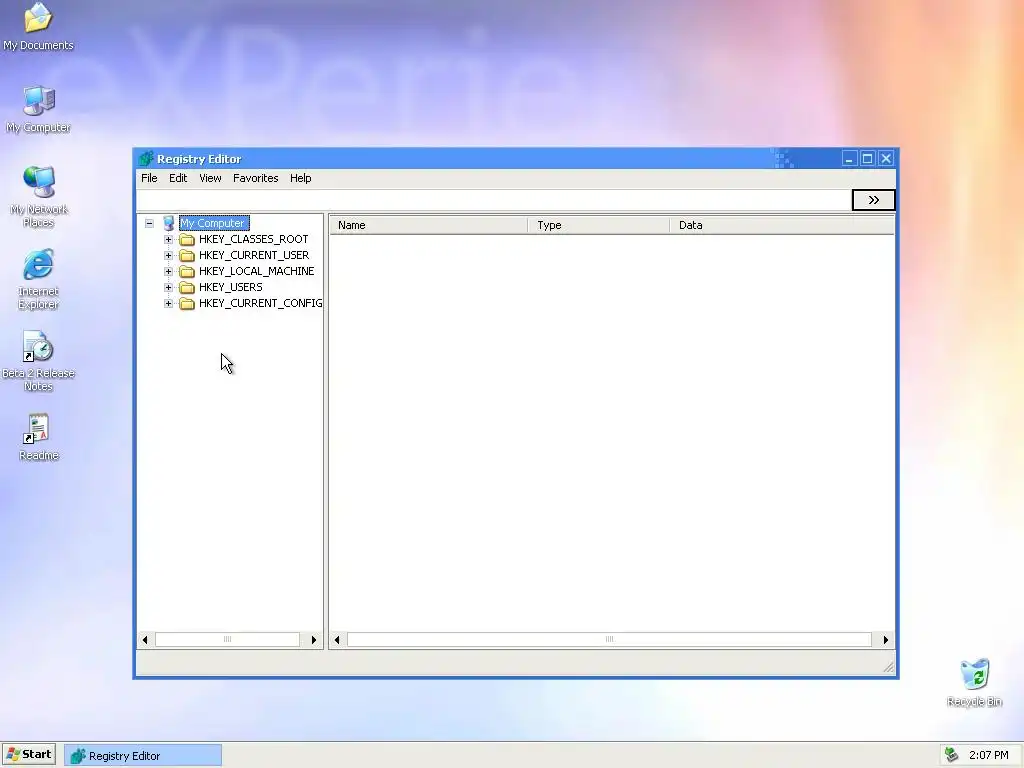
Task: Click the My Computer root node icon
Action: pyautogui.click(x=168, y=223)
